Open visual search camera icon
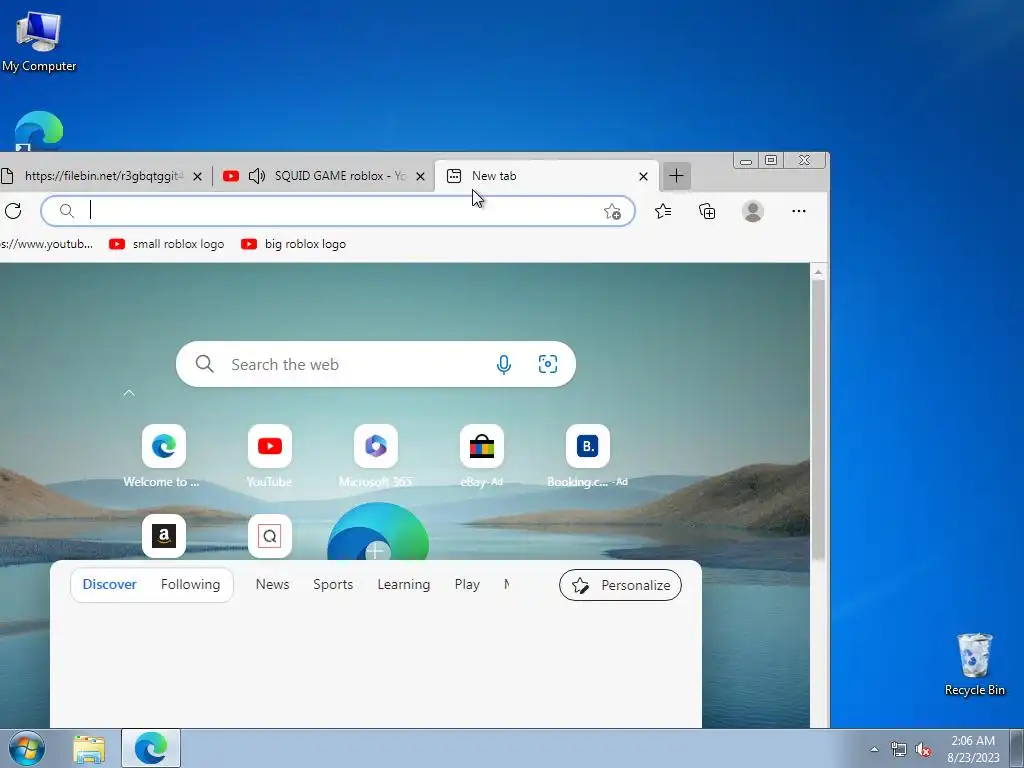The width and height of the screenshot is (1024, 768). (x=548, y=364)
